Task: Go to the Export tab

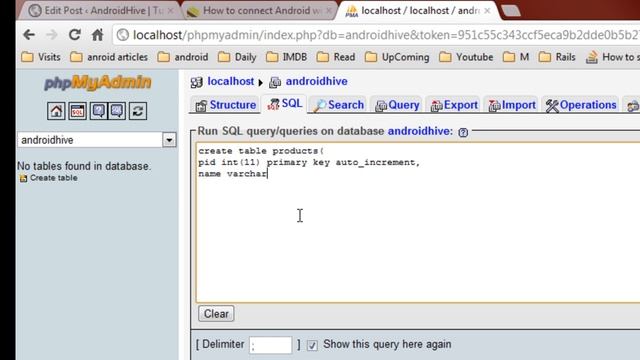Action: point(454,105)
